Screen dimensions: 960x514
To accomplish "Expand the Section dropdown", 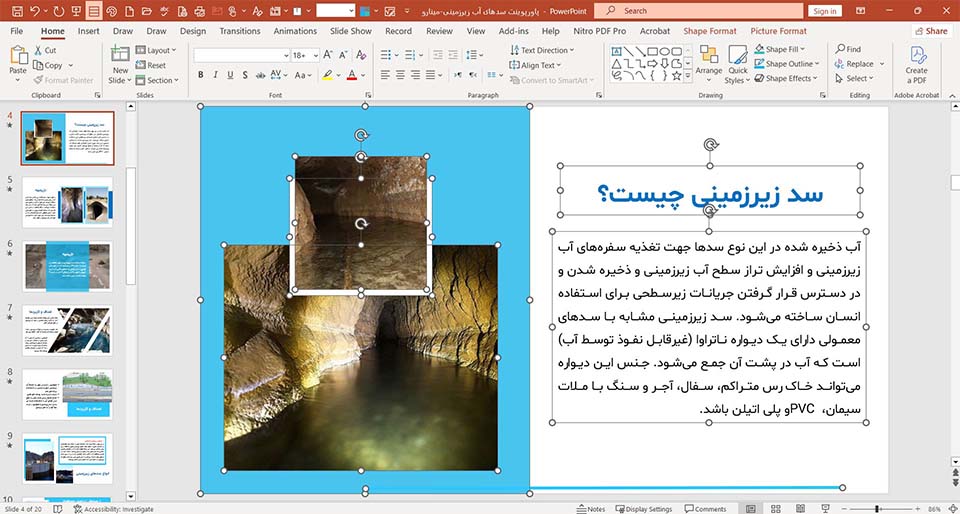I will click(x=157, y=80).
